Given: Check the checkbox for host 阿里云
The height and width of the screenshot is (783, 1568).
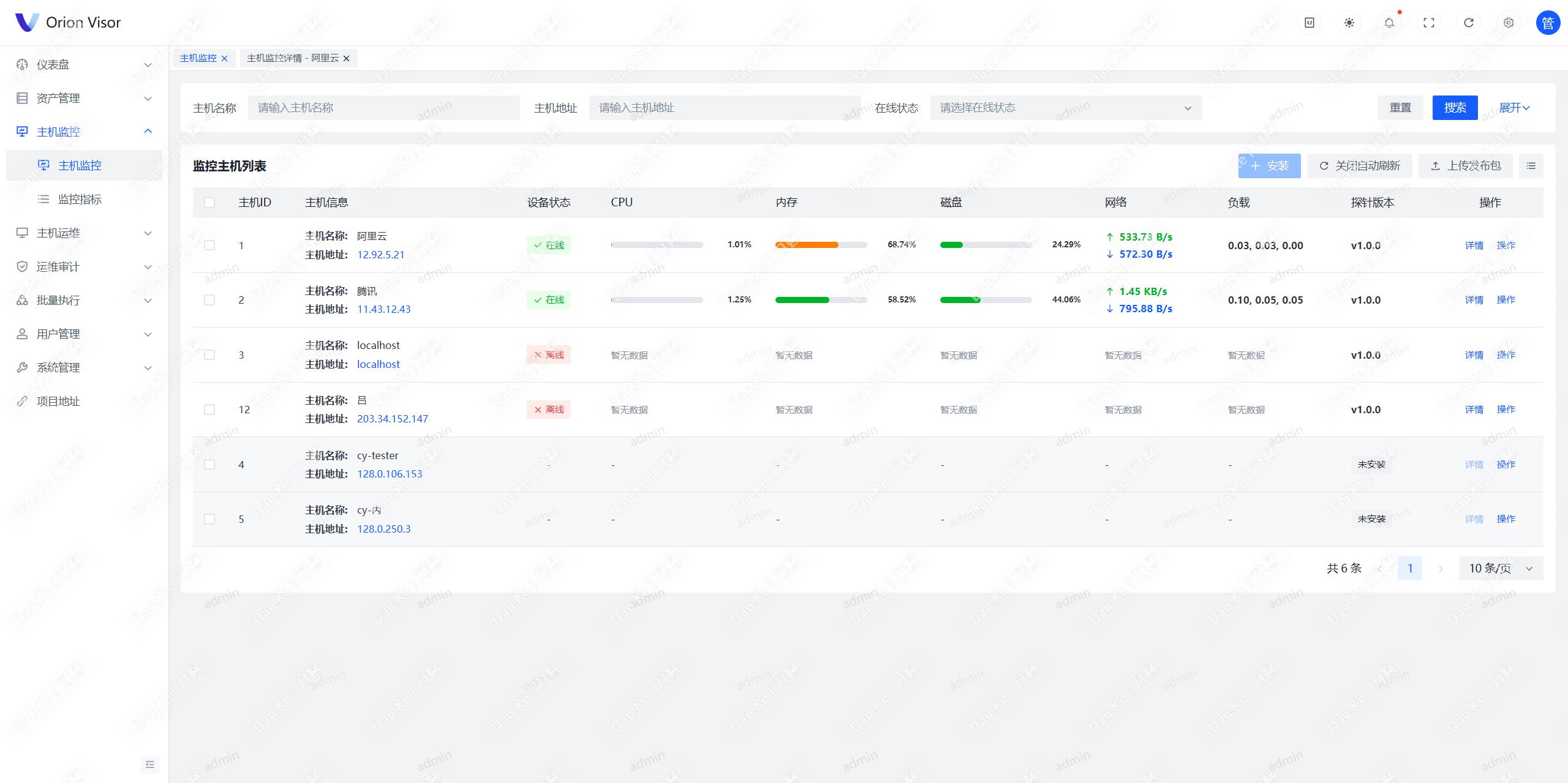Looking at the screenshot, I should pos(209,245).
